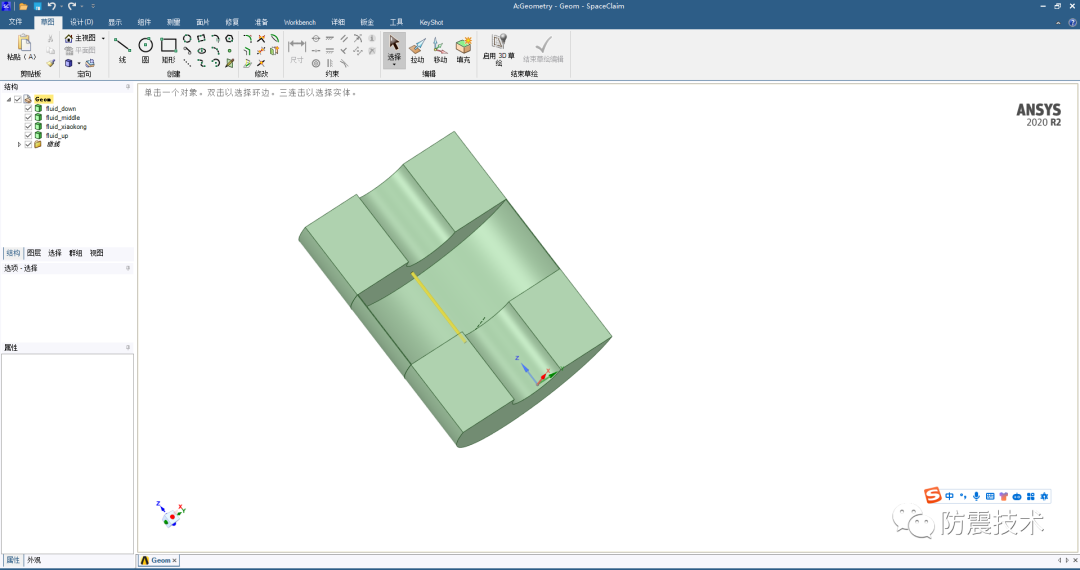Image resolution: width=1080 pixels, height=570 pixels.
Task: Click the Open folder icon in title bar
Action: [23, 6]
